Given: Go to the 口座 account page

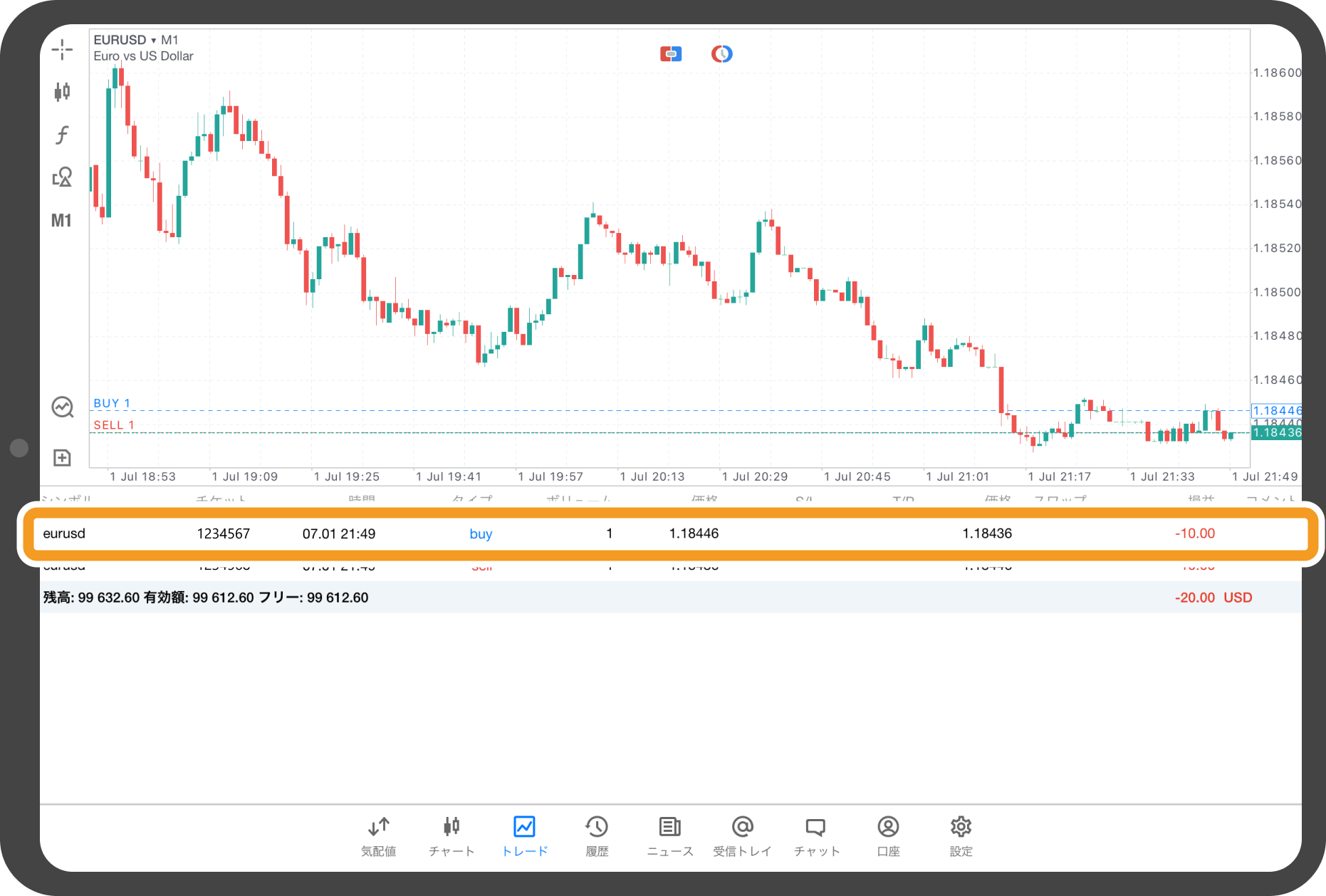Looking at the screenshot, I should pos(888,835).
